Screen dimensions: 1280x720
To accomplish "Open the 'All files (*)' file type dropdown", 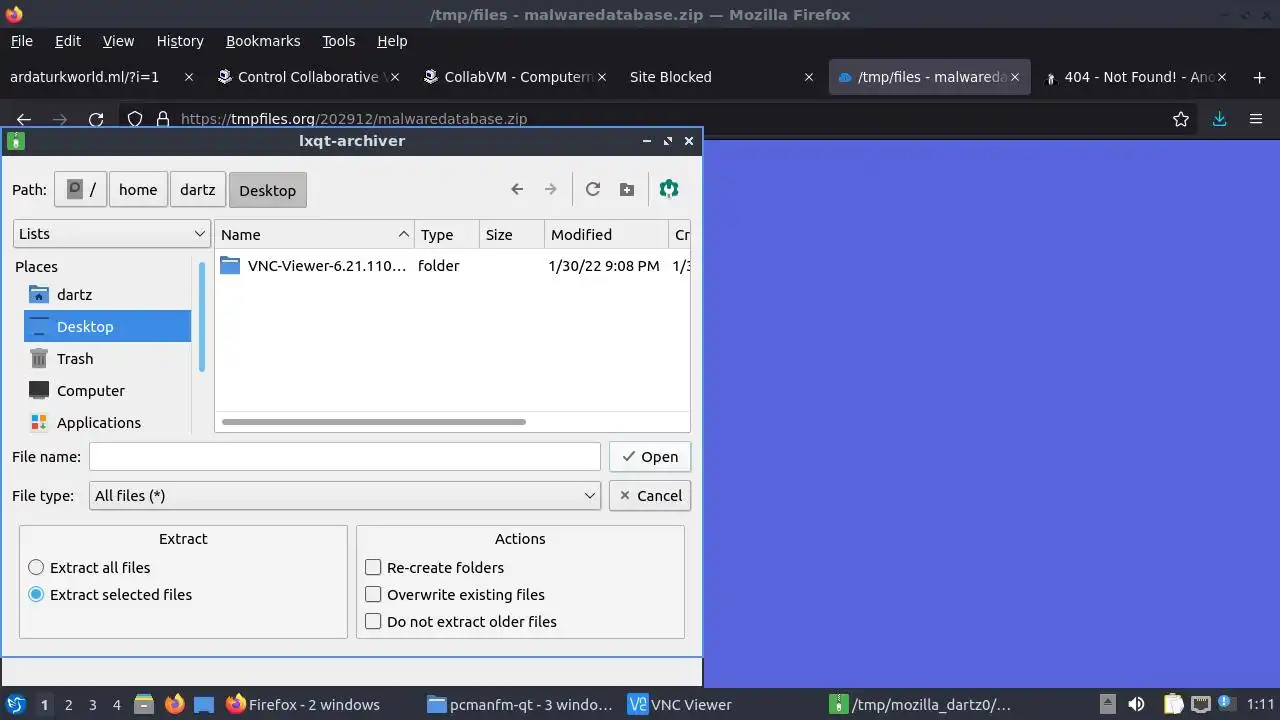I will [345, 495].
